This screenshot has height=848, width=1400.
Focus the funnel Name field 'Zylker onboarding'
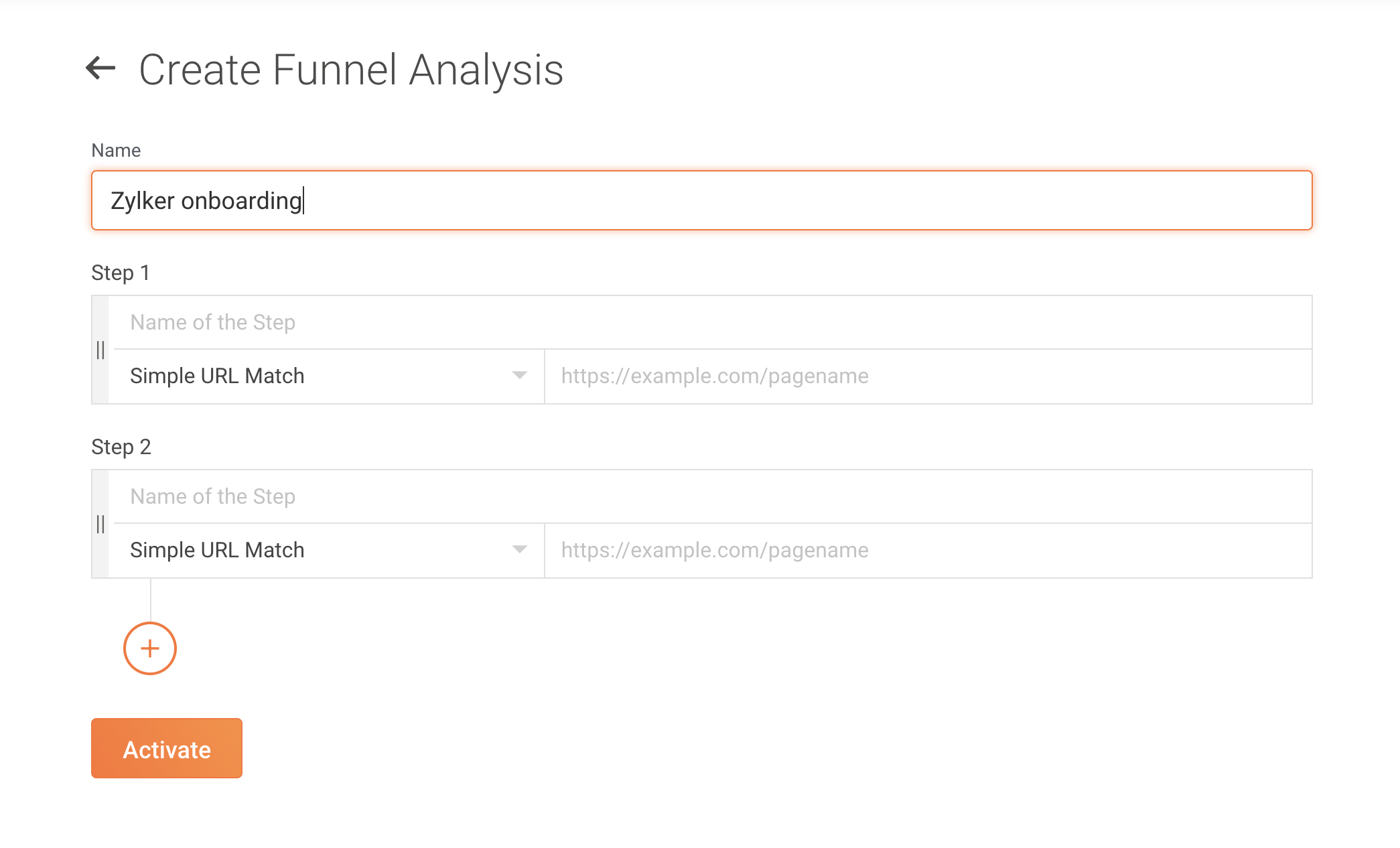(701, 200)
